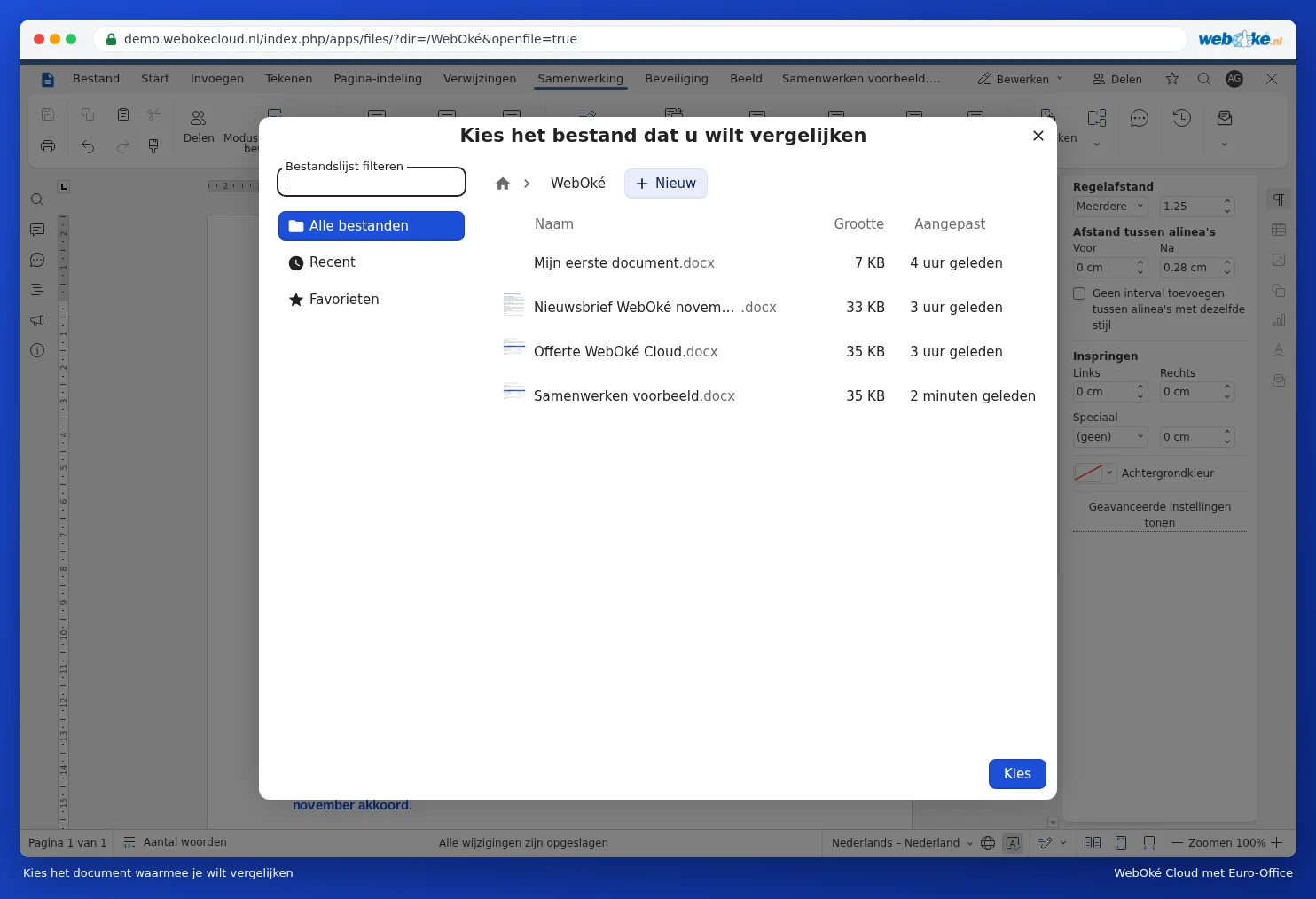
Task: Switch to Beveiliging tab
Action: pyautogui.click(x=677, y=79)
